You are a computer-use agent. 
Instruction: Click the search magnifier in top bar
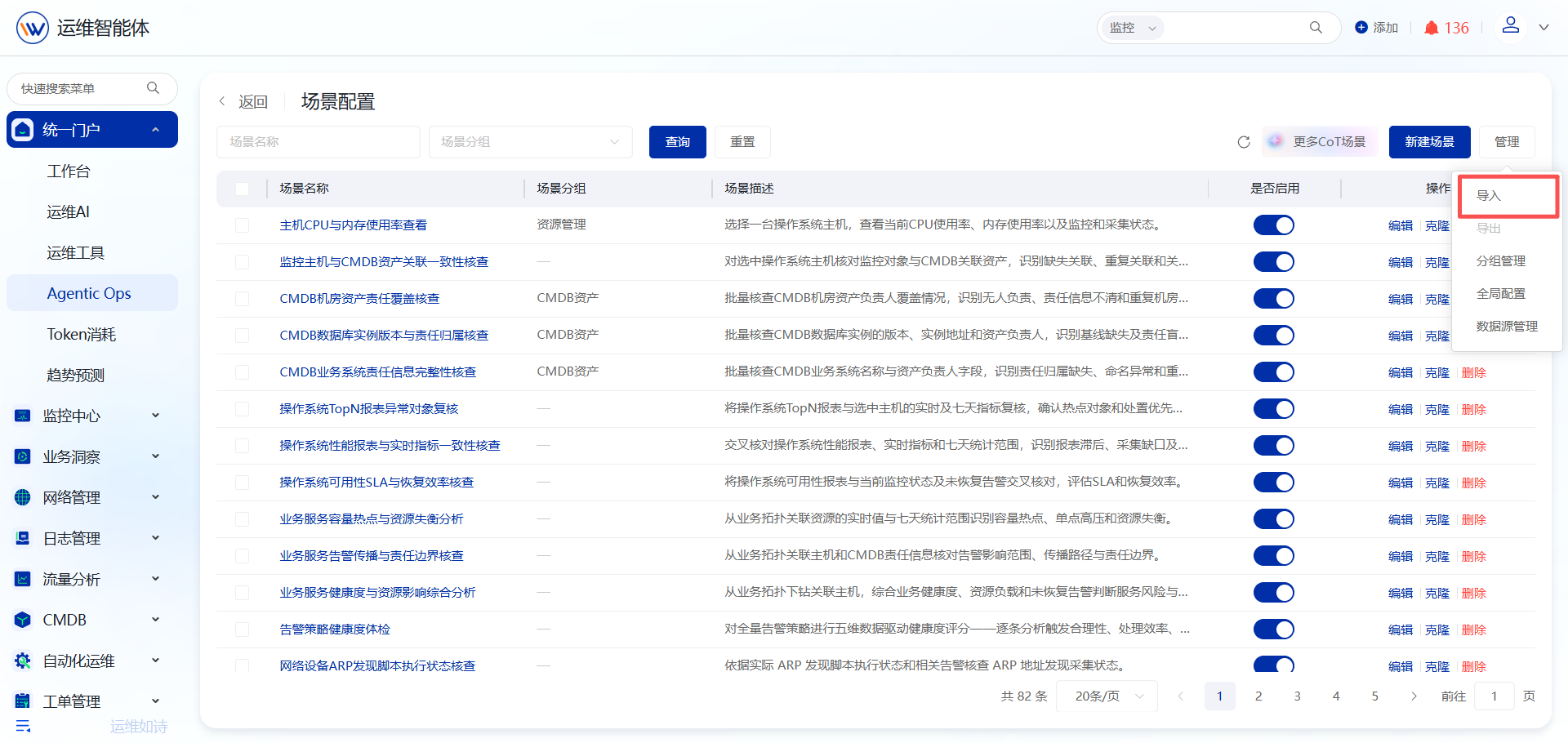[1316, 28]
